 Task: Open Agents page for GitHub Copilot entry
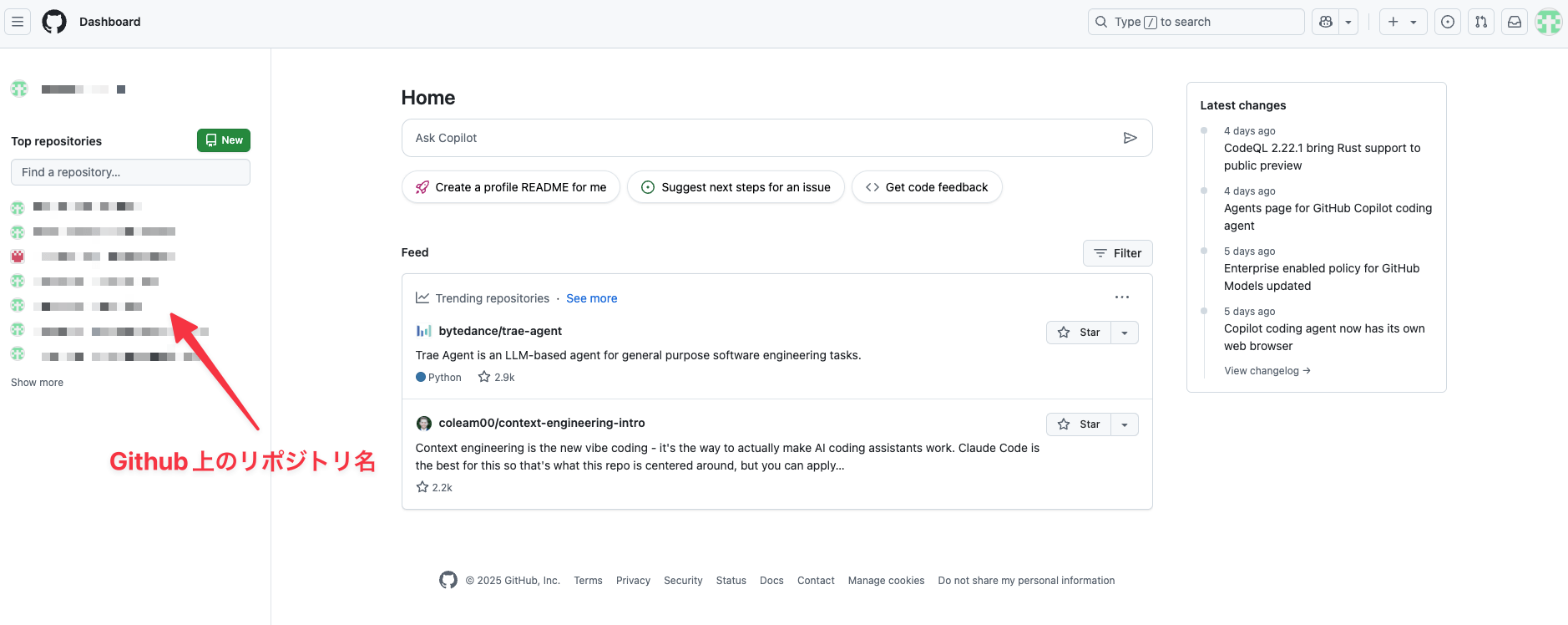coord(1328,216)
